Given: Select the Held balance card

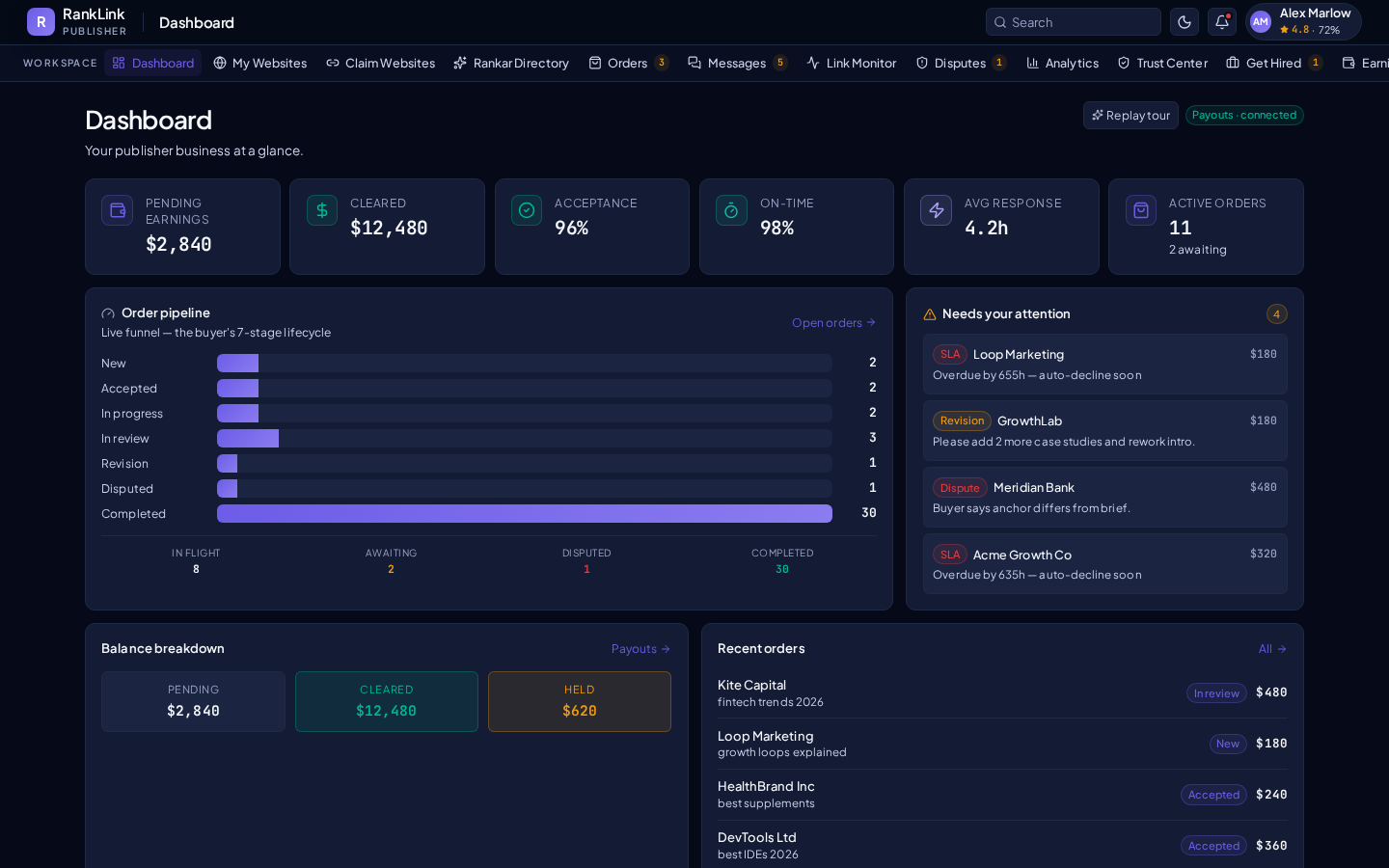Looking at the screenshot, I should click(580, 701).
